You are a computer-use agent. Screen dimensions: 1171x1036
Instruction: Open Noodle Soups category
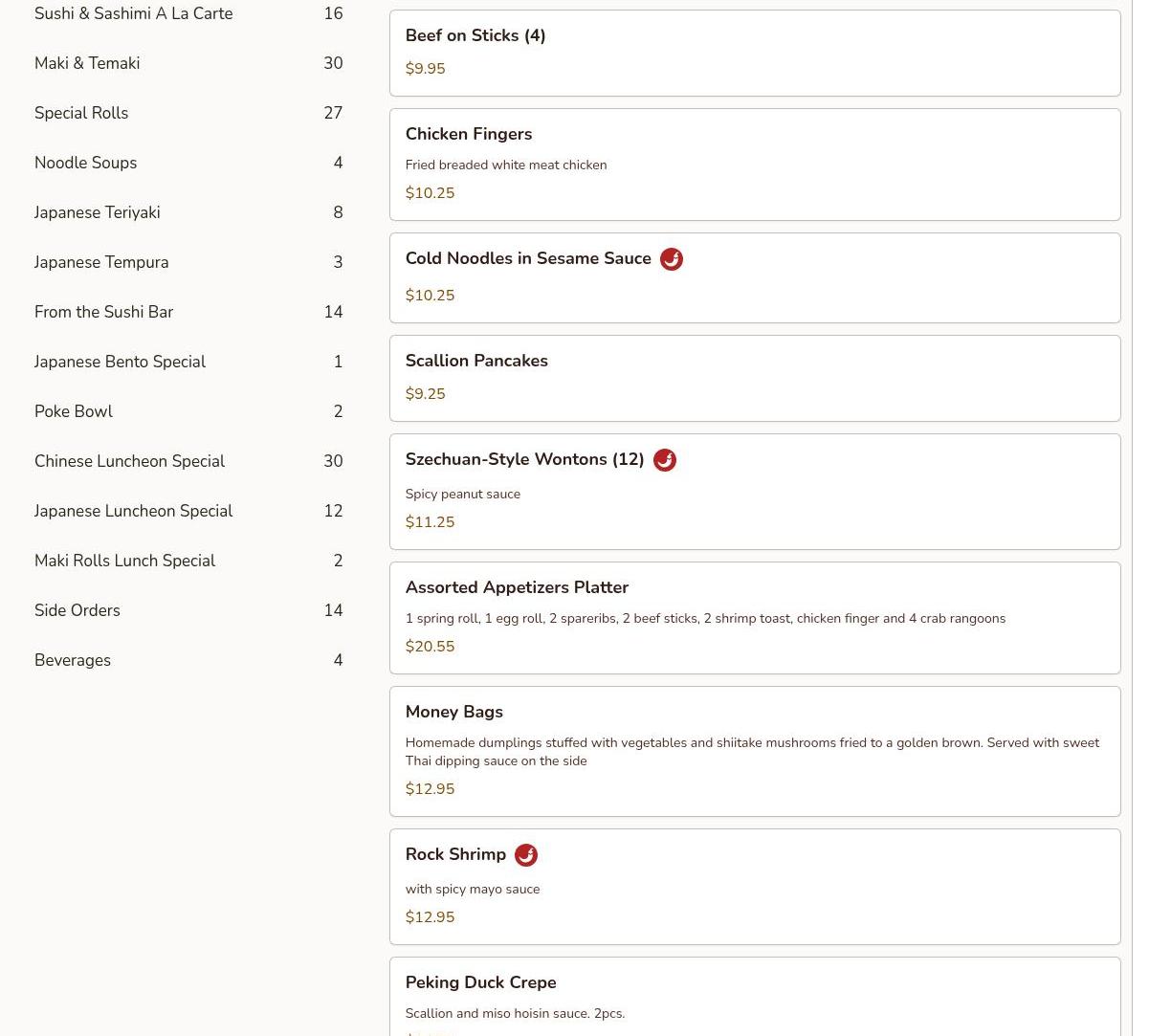(188, 163)
